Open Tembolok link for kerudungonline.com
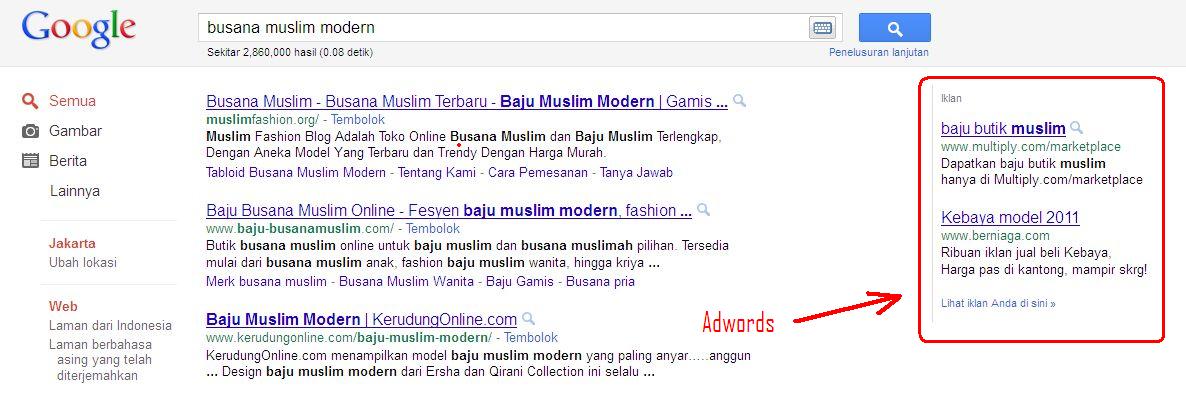This screenshot has height=394, width=1186. coord(531,337)
